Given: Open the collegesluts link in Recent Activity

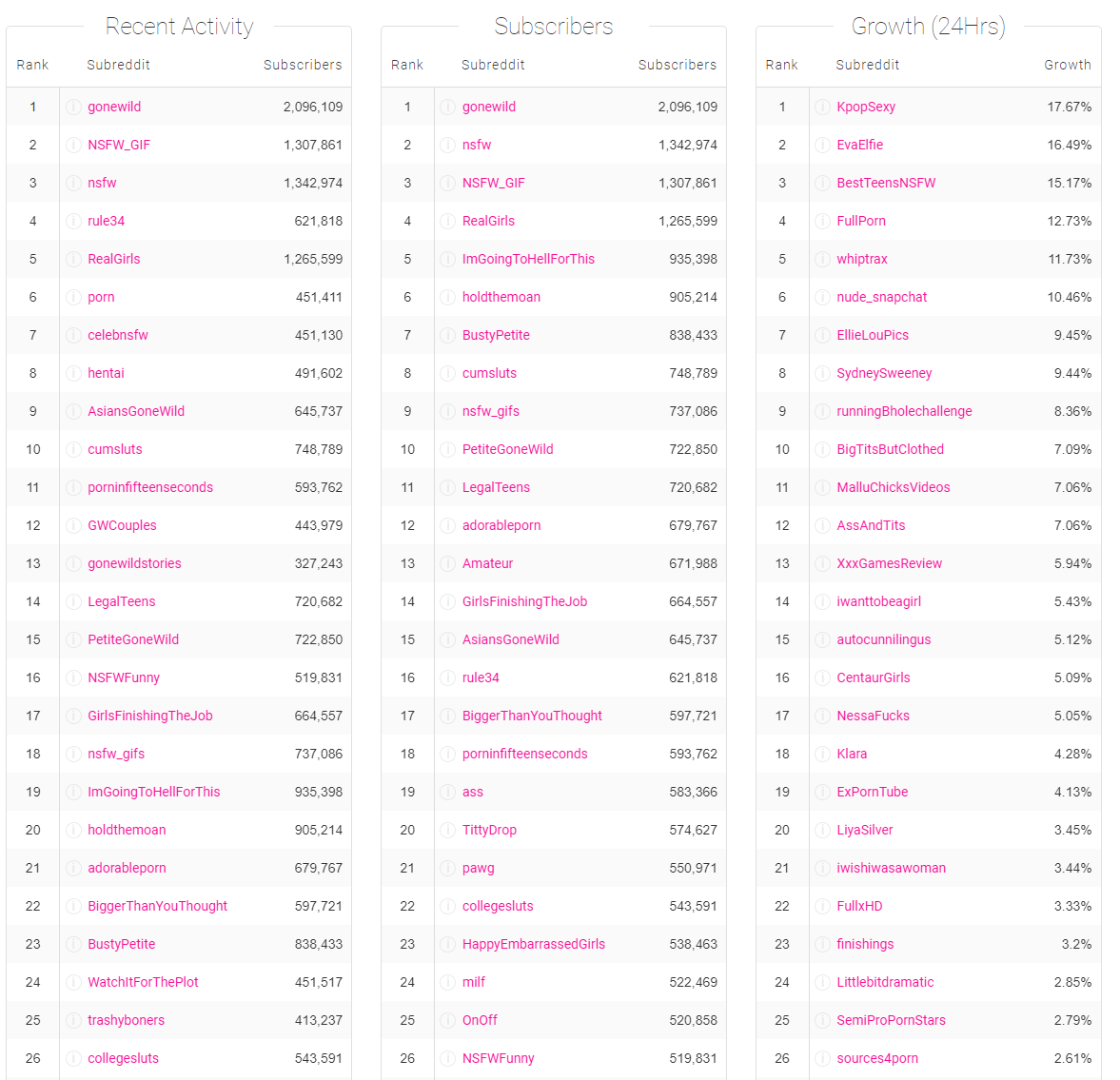Looking at the screenshot, I should point(124,1058).
